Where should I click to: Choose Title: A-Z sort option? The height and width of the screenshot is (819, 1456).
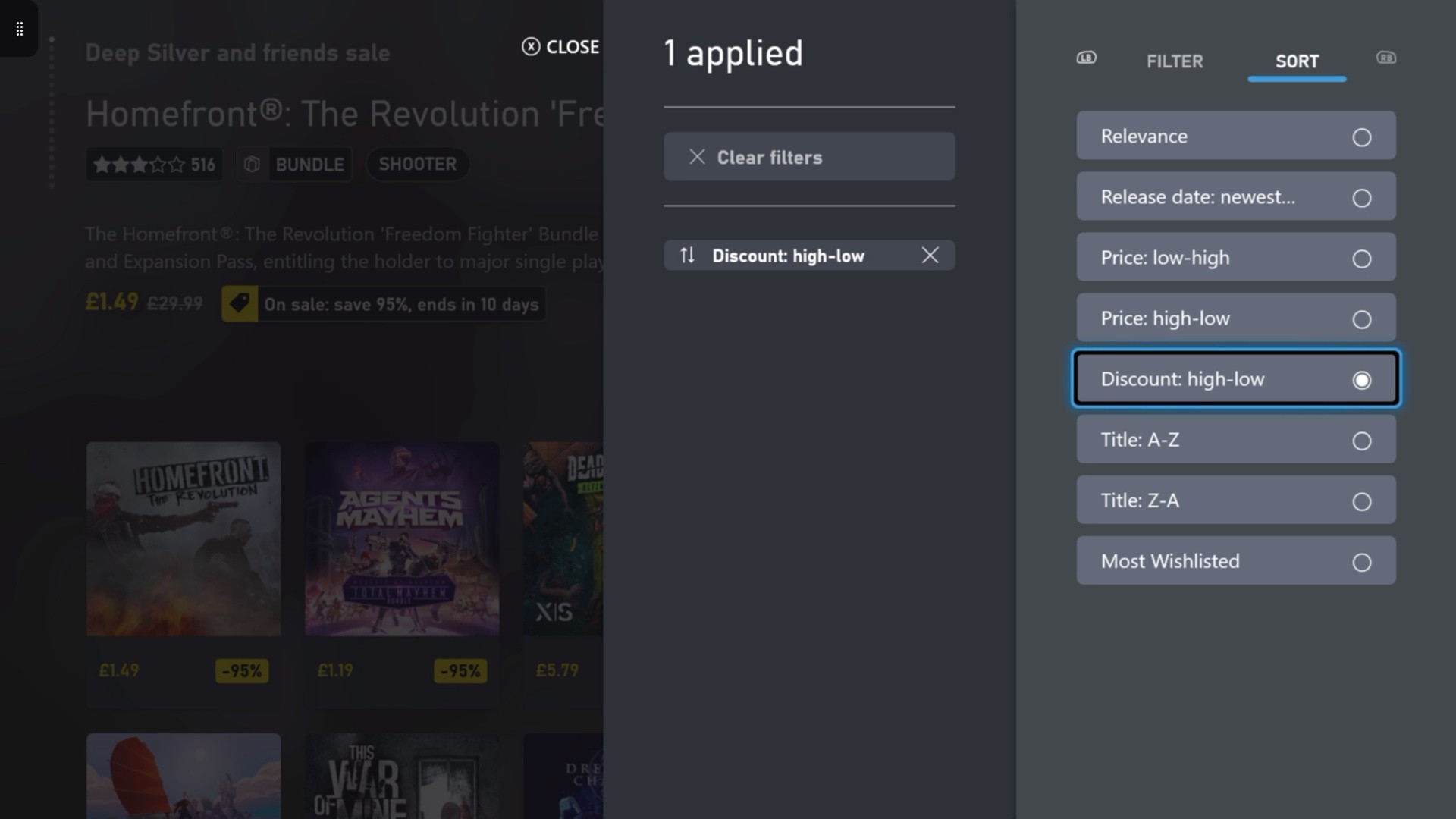[x=1235, y=440]
